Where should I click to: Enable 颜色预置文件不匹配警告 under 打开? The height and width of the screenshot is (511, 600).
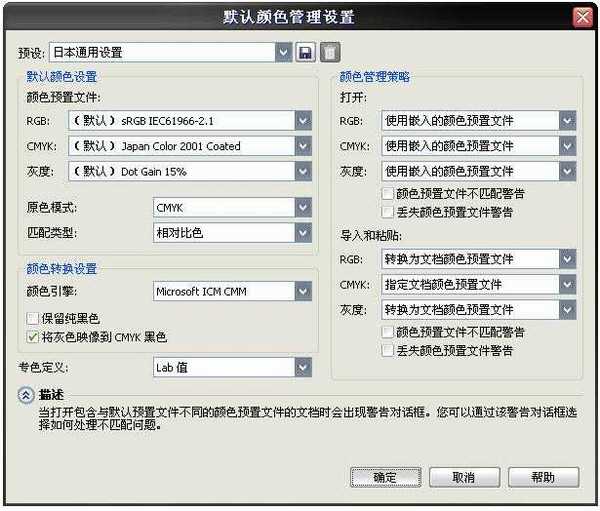(387, 194)
